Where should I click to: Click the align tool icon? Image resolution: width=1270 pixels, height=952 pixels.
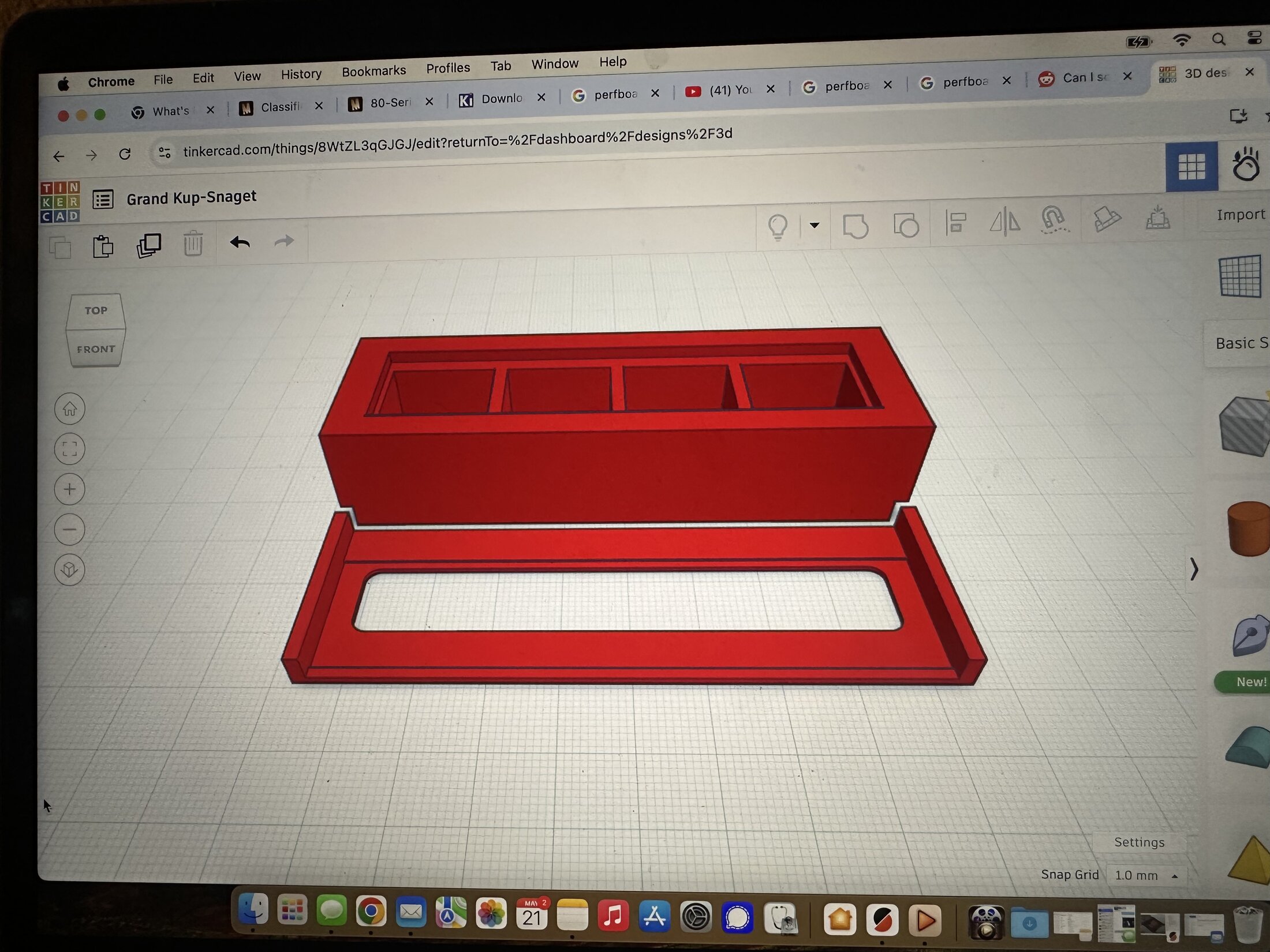click(955, 223)
